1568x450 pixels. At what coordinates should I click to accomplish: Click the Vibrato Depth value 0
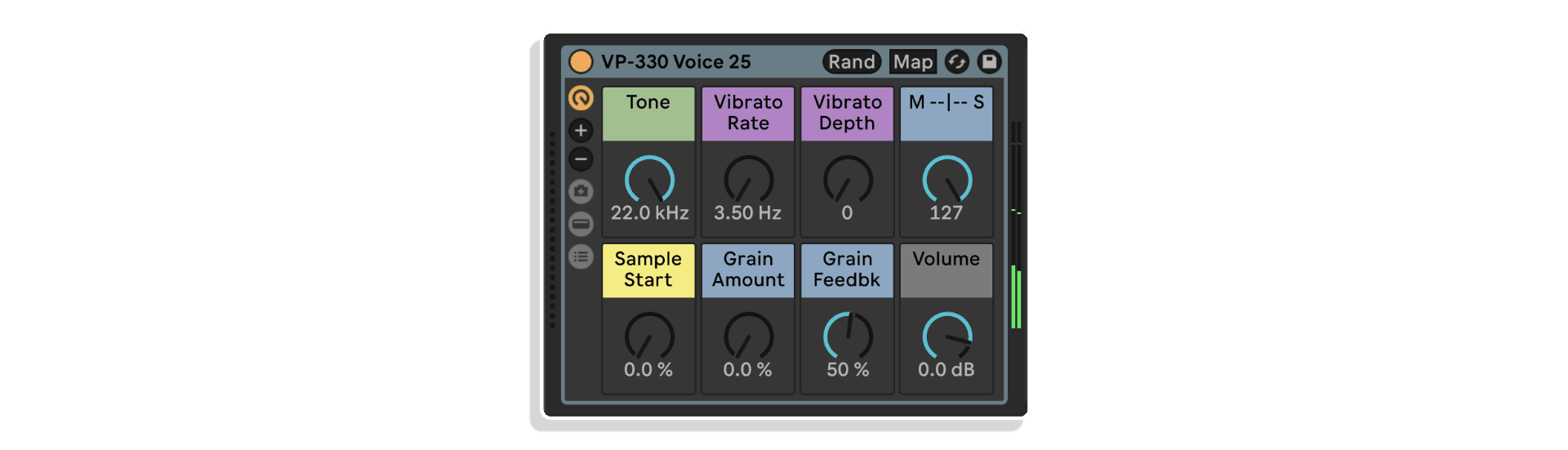coord(847,213)
